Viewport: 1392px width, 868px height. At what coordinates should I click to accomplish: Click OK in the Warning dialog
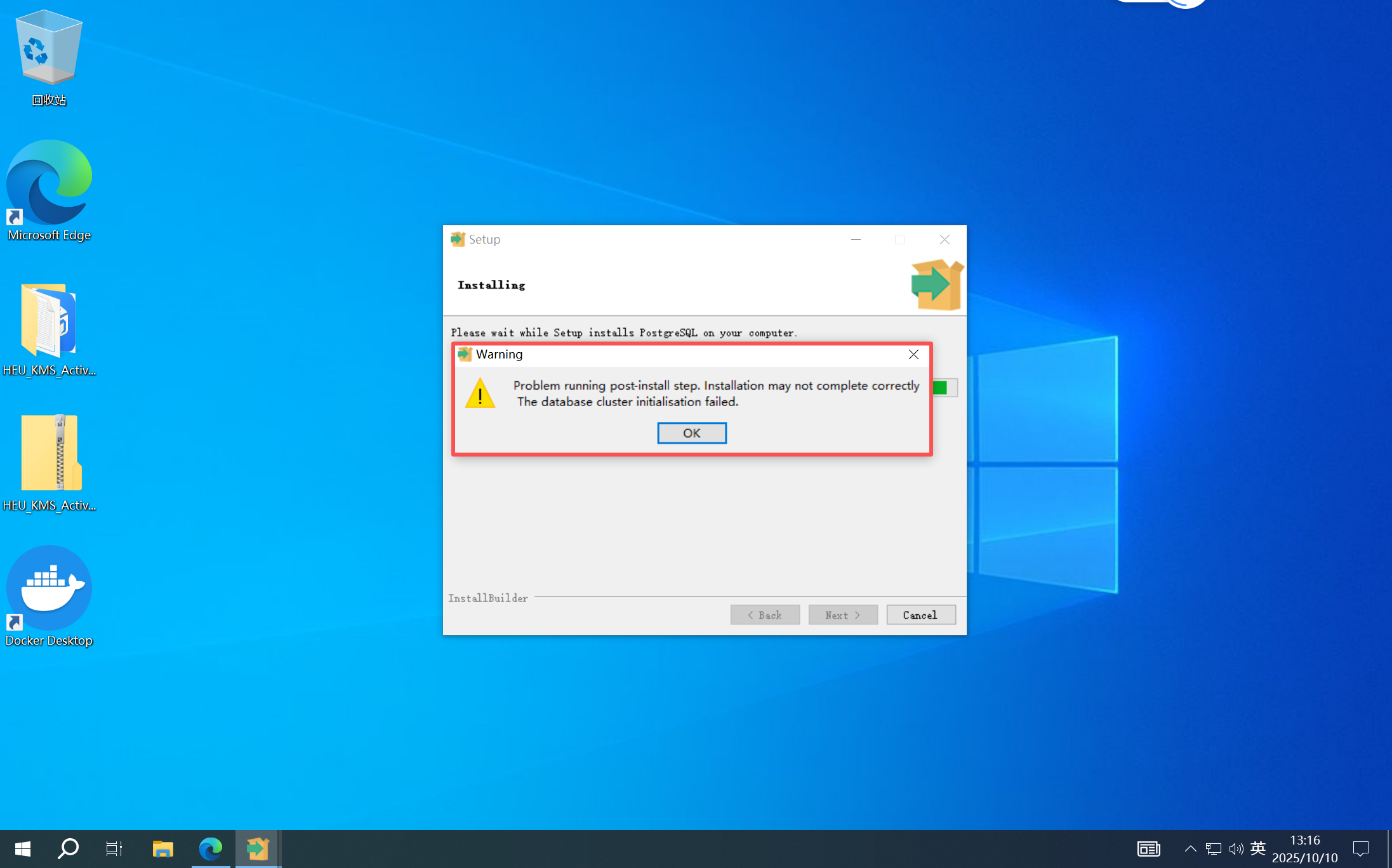(x=691, y=433)
